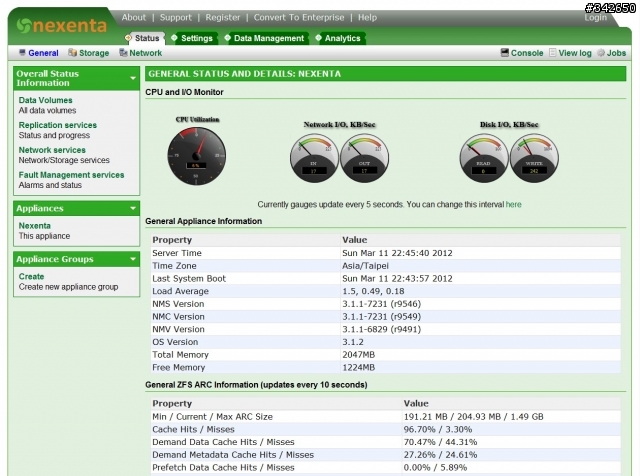Open Fault Management services
This screenshot has height=476, width=640.
point(71,175)
